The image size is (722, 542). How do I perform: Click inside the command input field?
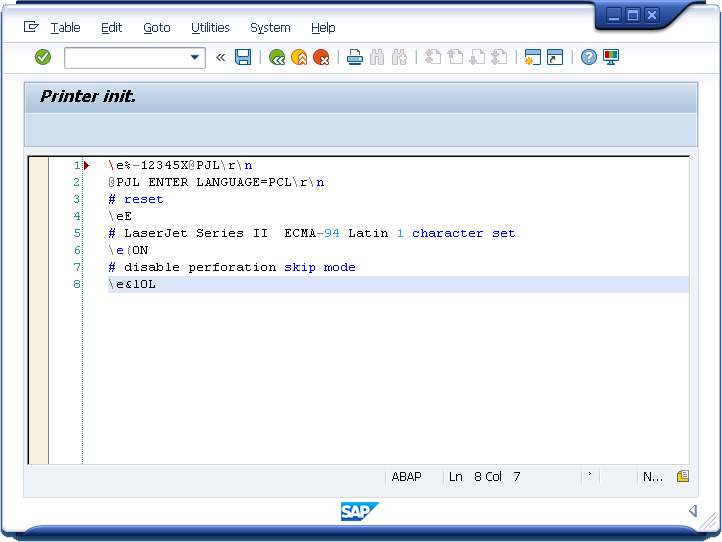pos(126,58)
